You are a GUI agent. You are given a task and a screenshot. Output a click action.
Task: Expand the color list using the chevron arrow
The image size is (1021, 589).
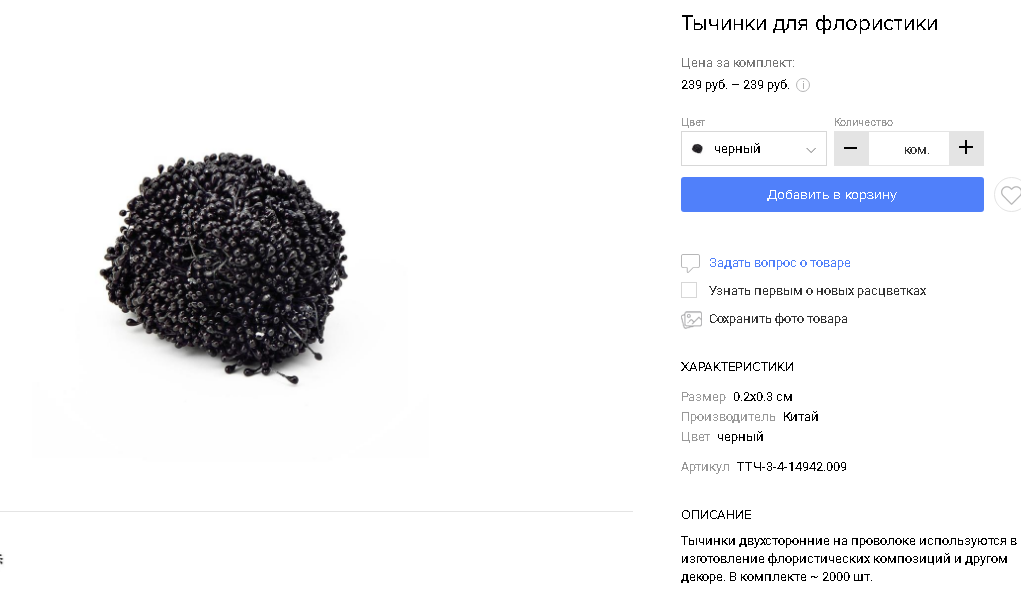pyautogui.click(x=811, y=150)
